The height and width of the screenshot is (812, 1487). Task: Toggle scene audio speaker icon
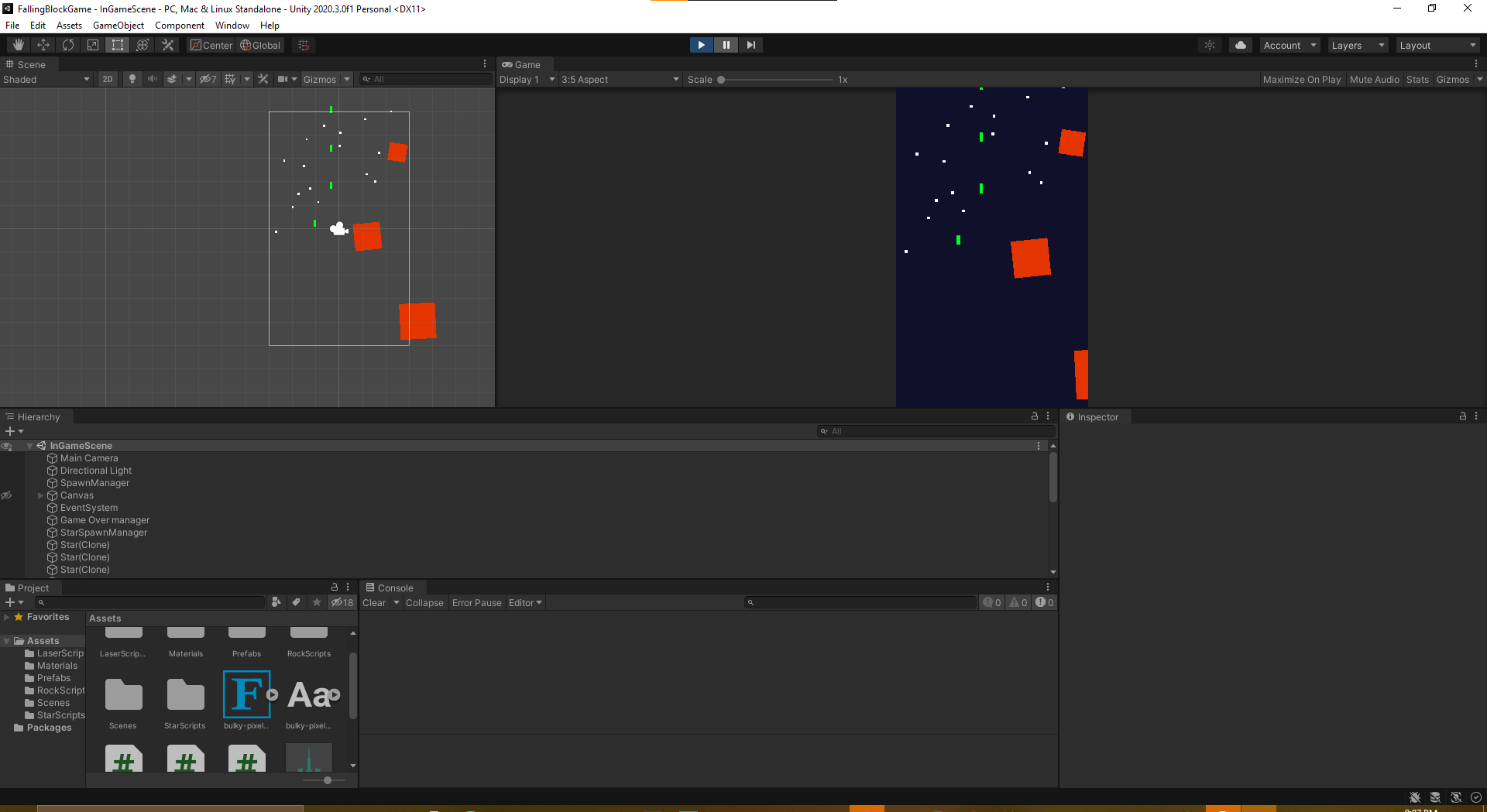click(153, 79)
